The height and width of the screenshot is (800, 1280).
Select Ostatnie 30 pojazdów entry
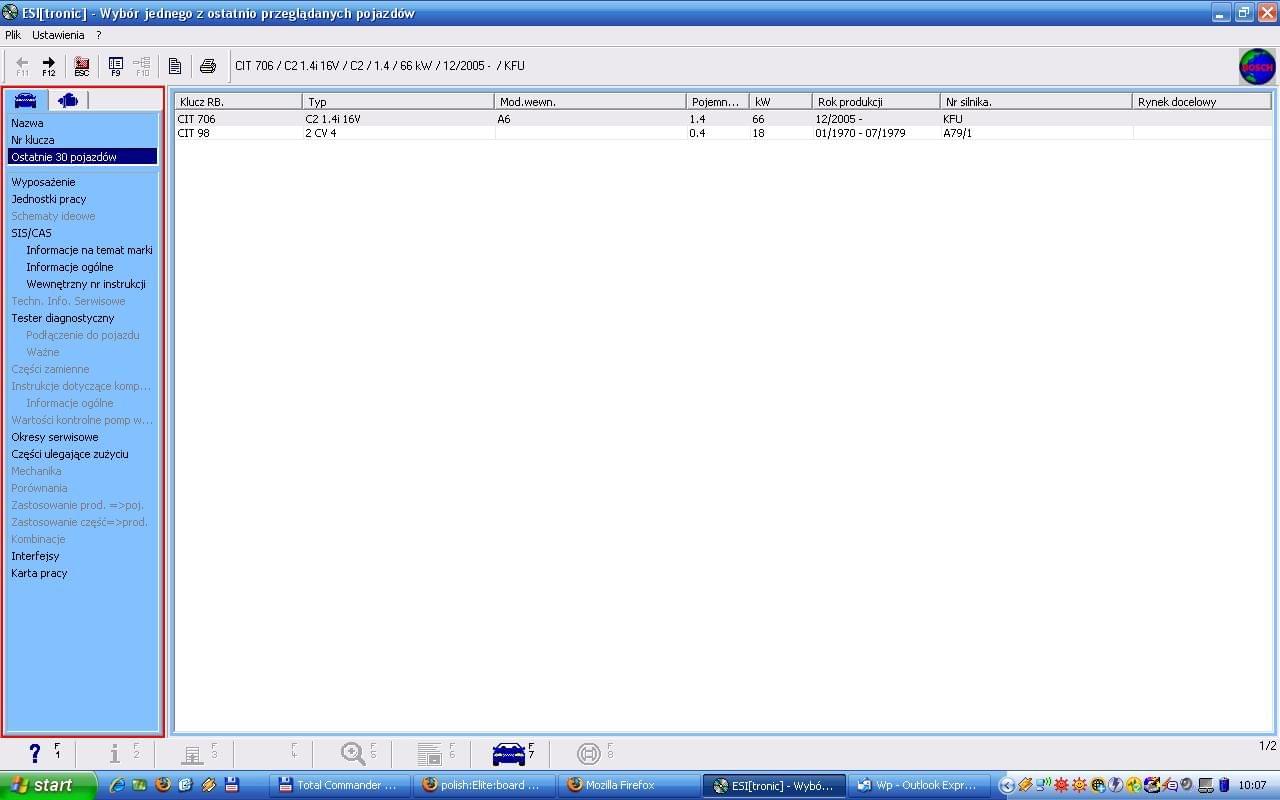pos(82,157)
